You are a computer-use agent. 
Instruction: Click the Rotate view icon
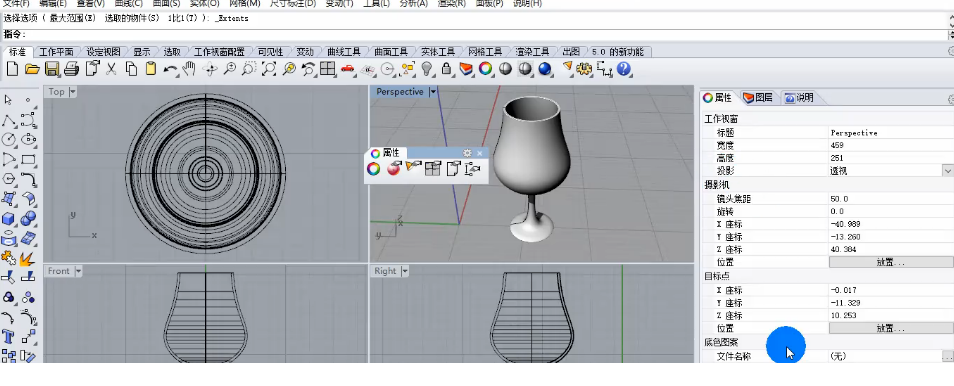[x=210, y=69]
